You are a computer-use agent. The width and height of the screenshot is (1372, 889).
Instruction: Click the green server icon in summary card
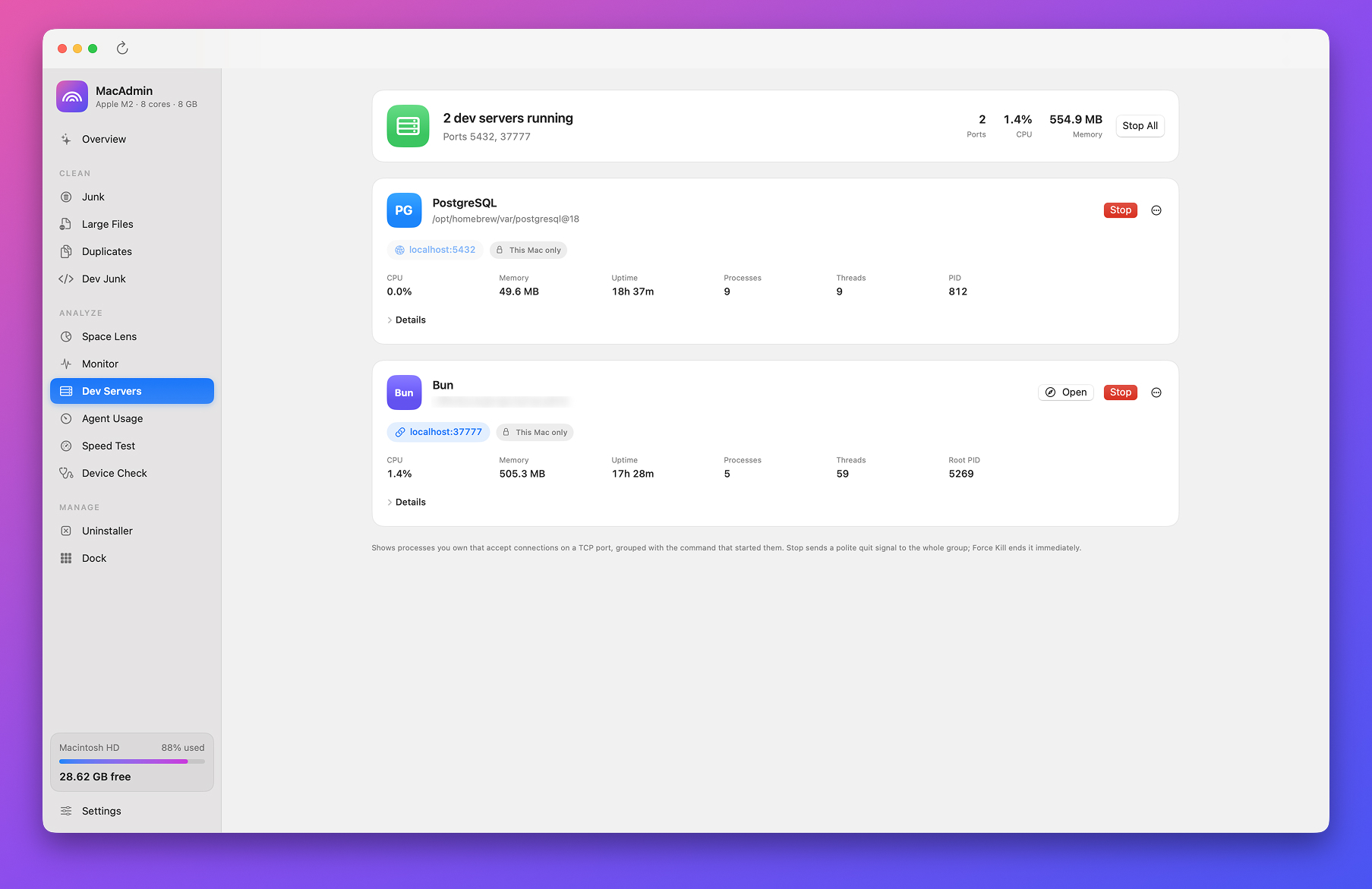click(408, 126)
